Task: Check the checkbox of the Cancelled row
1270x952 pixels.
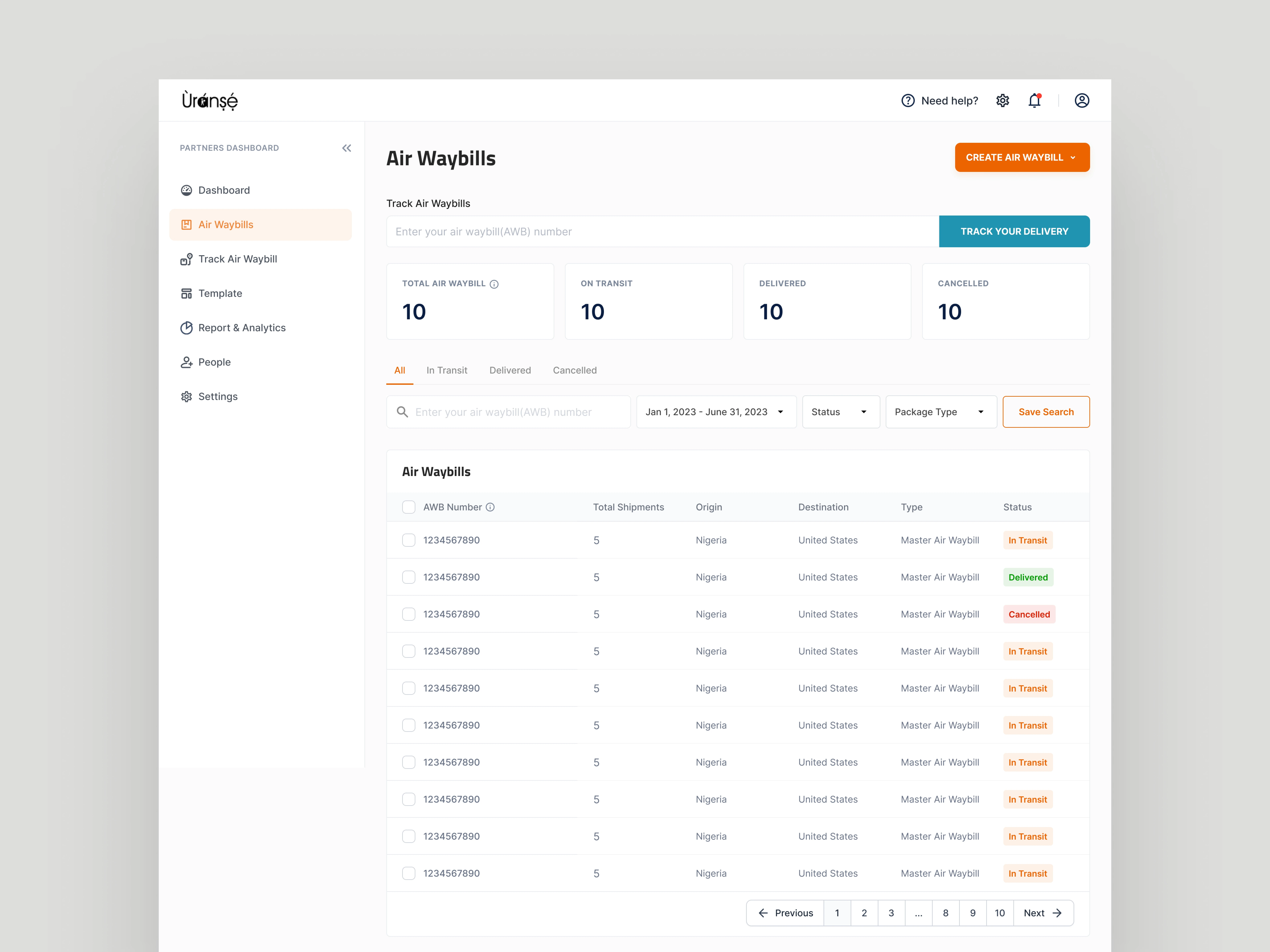Action: point(409,614)
